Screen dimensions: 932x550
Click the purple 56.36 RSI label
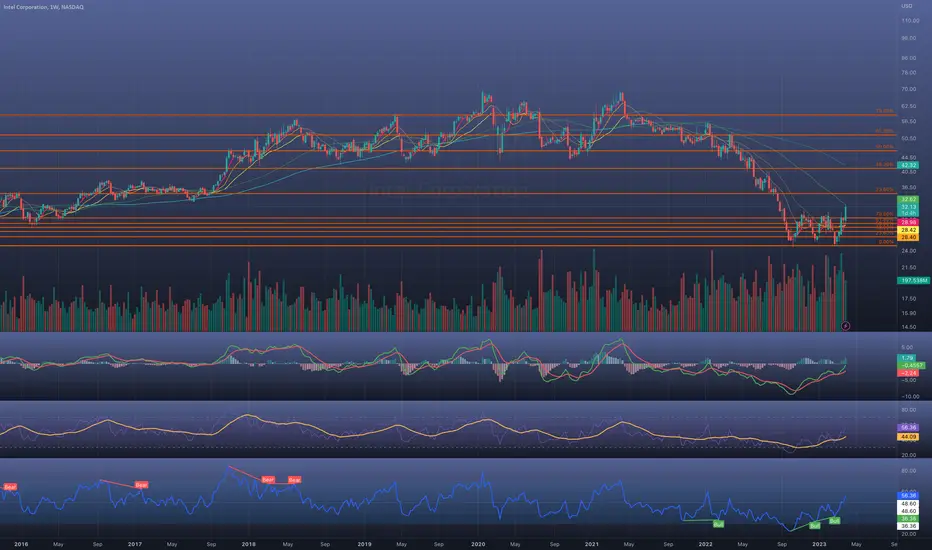908,428
